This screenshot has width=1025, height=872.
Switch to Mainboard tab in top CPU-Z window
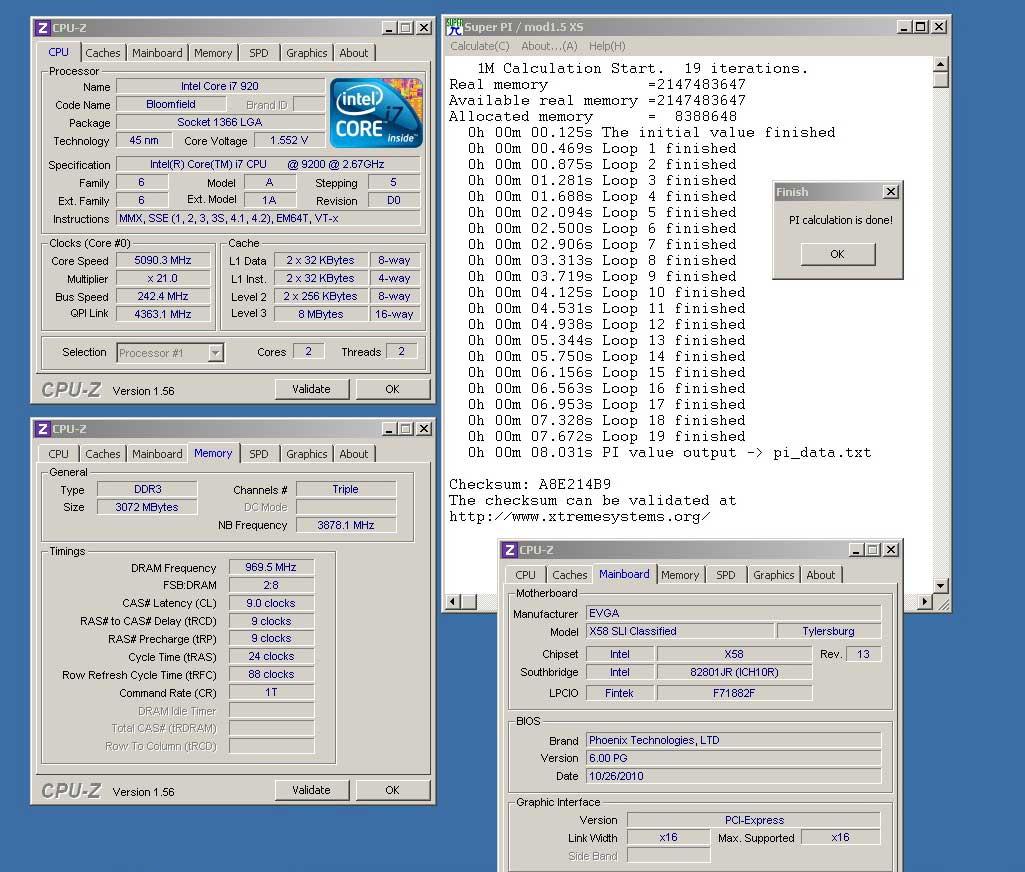point(157,53)
